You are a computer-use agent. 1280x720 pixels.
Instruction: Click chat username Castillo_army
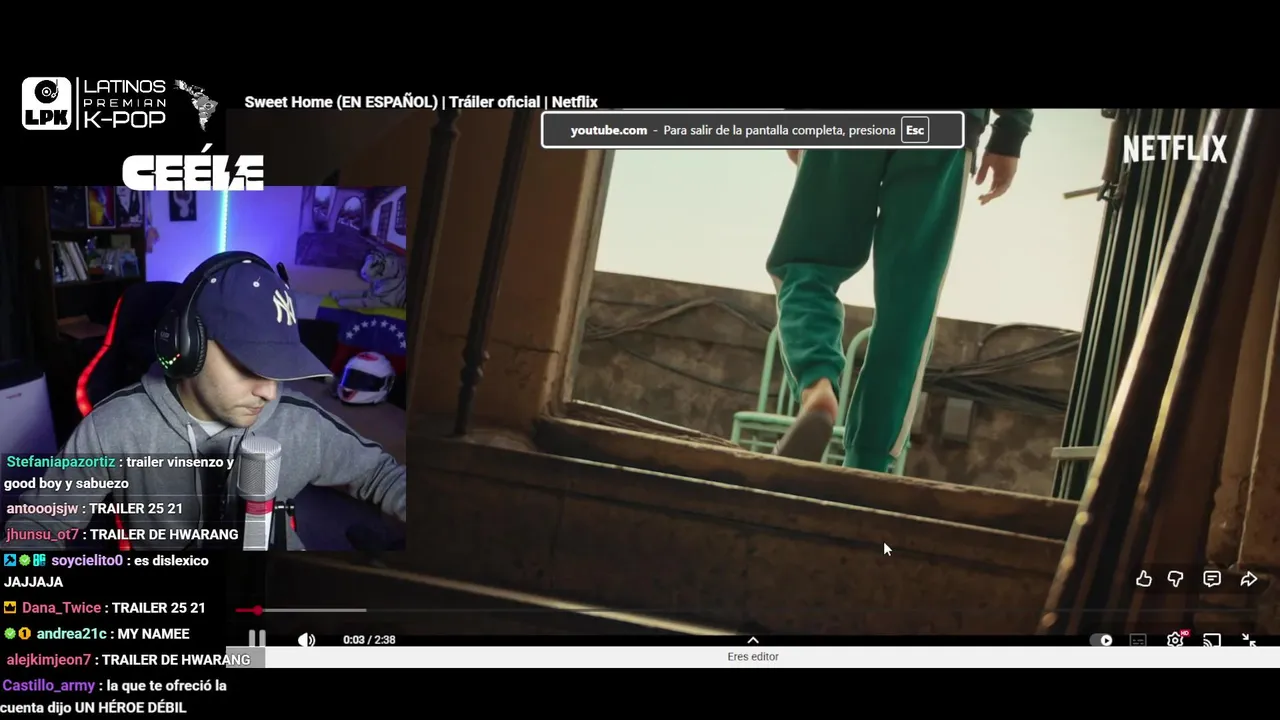coord(49,685)
